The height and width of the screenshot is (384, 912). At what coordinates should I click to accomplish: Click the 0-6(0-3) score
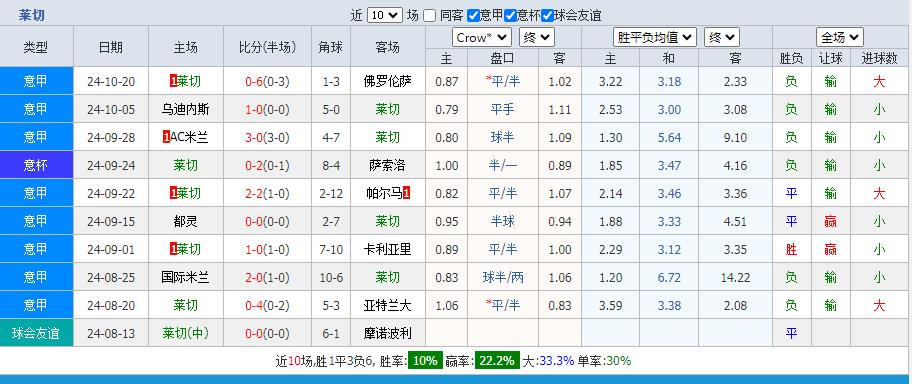[268, 81]
